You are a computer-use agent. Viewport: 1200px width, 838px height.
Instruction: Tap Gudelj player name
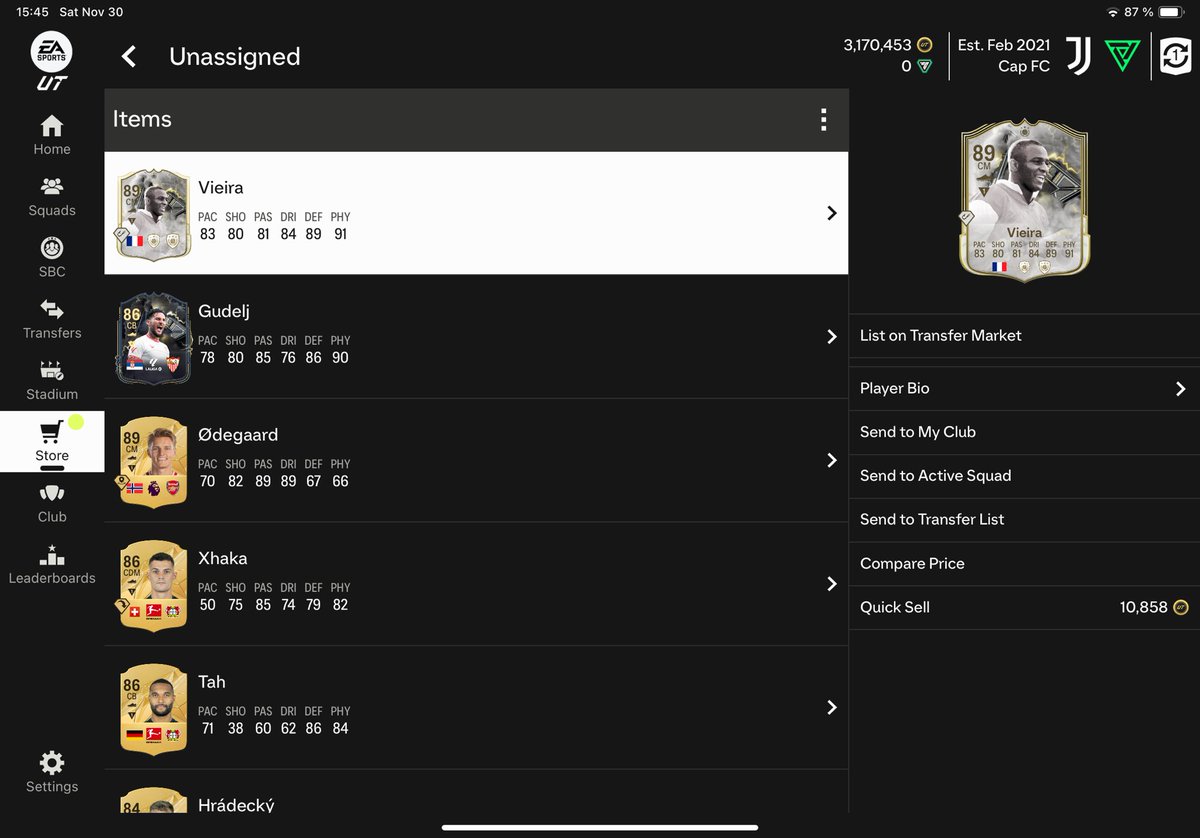point(224,312)
